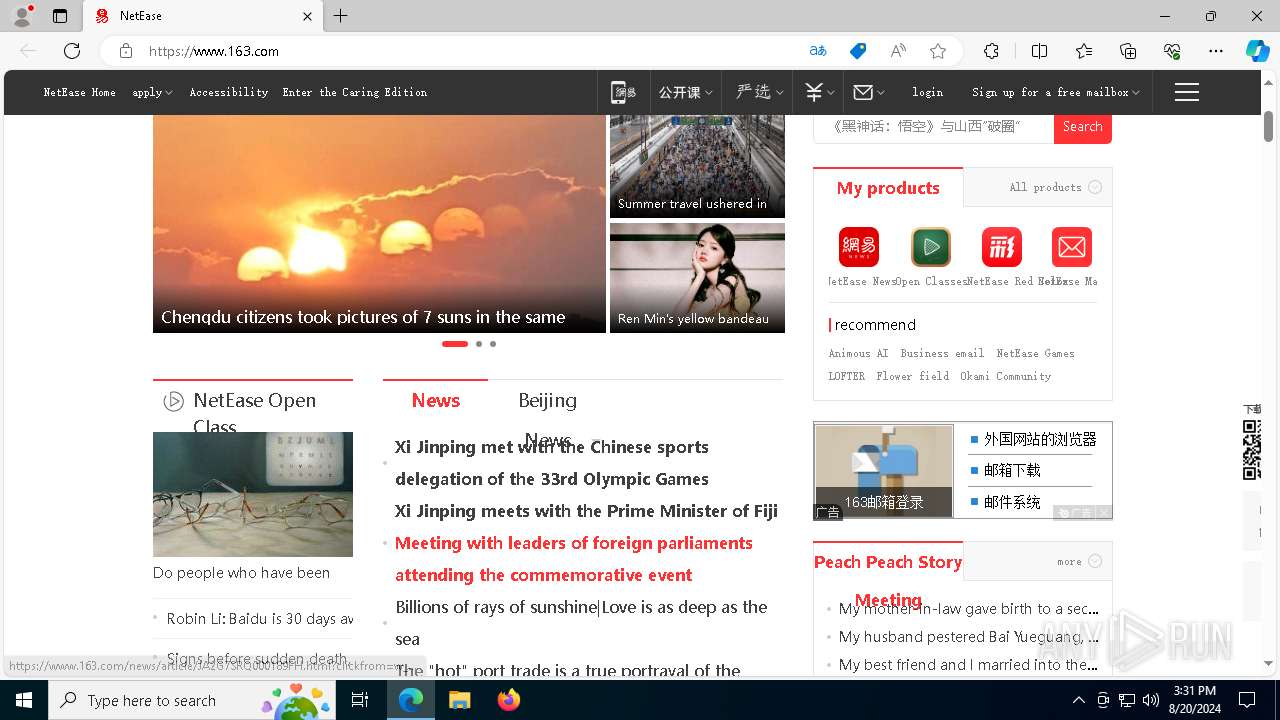Viewport: 1280px width, 720px height.
Task: Close the NetEase tab
Action: (307, 16)
